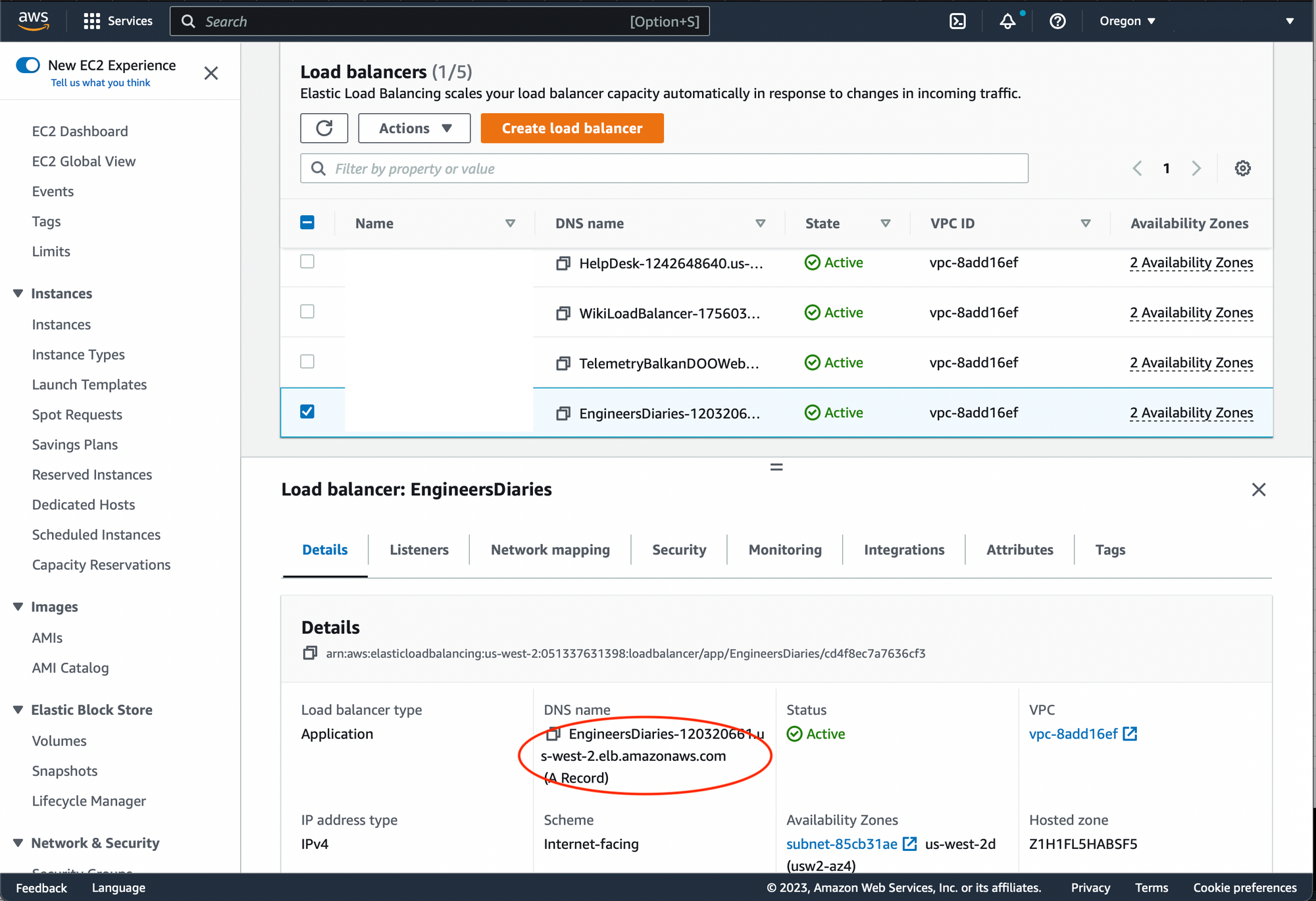Open subnet-85cb31ae external link icon
This screenshot has height=901, width=1316.
pos(909,844)
